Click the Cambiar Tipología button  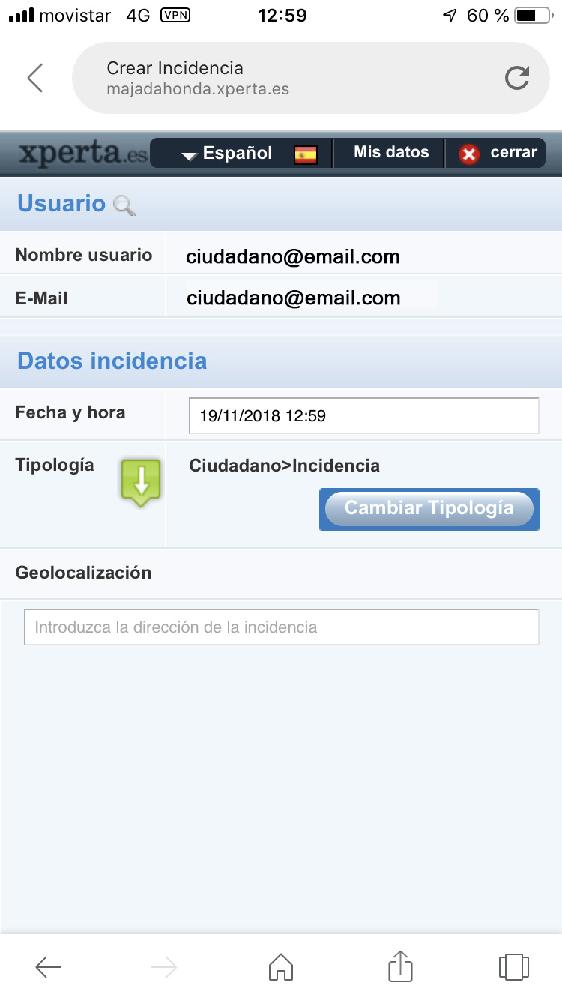point(429,509)
